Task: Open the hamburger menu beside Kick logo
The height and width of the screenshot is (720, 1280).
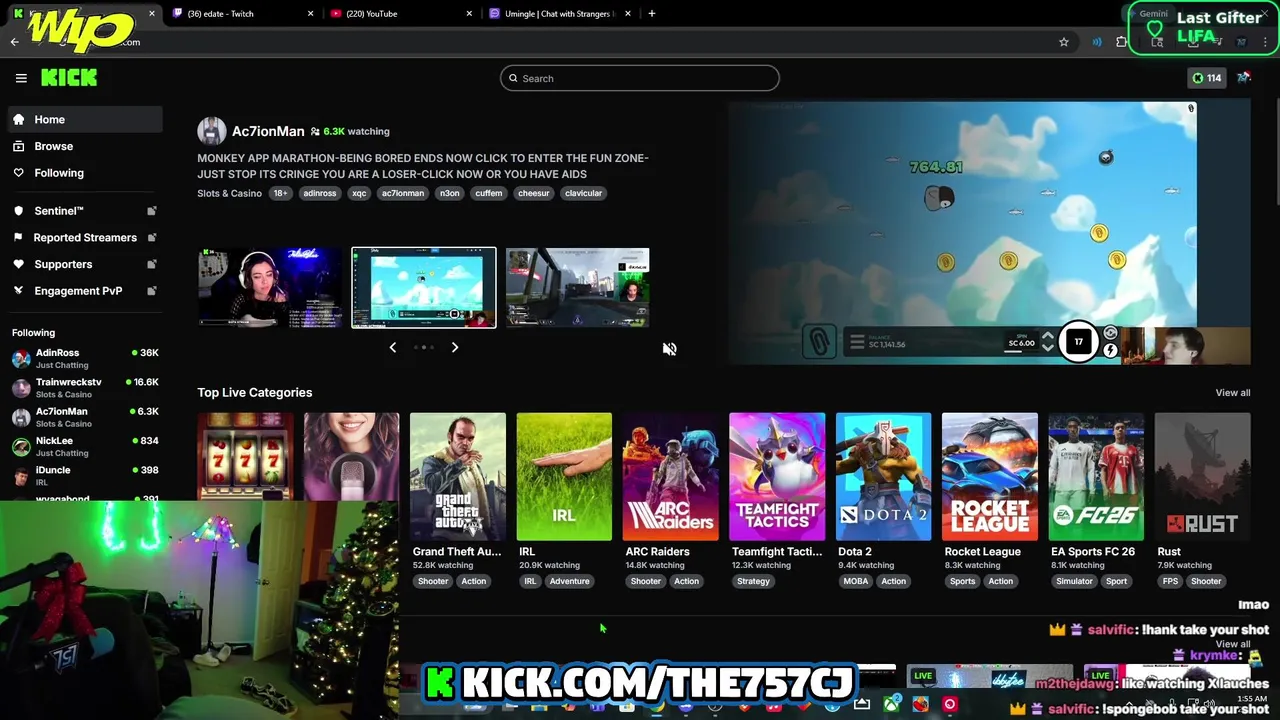Action: pyautogui.click(x=21, y=78)
